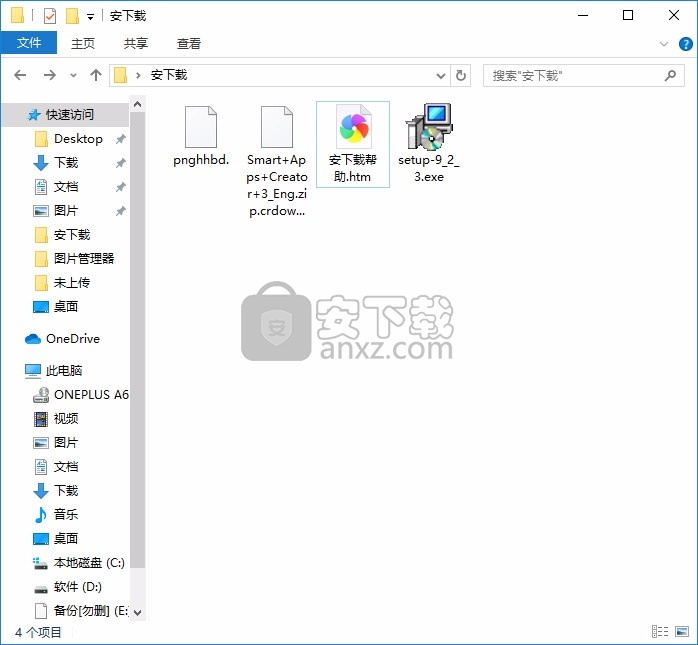Maximize the 安下载 window
Viewport: 698px width, 645px height.
point(628,16)
